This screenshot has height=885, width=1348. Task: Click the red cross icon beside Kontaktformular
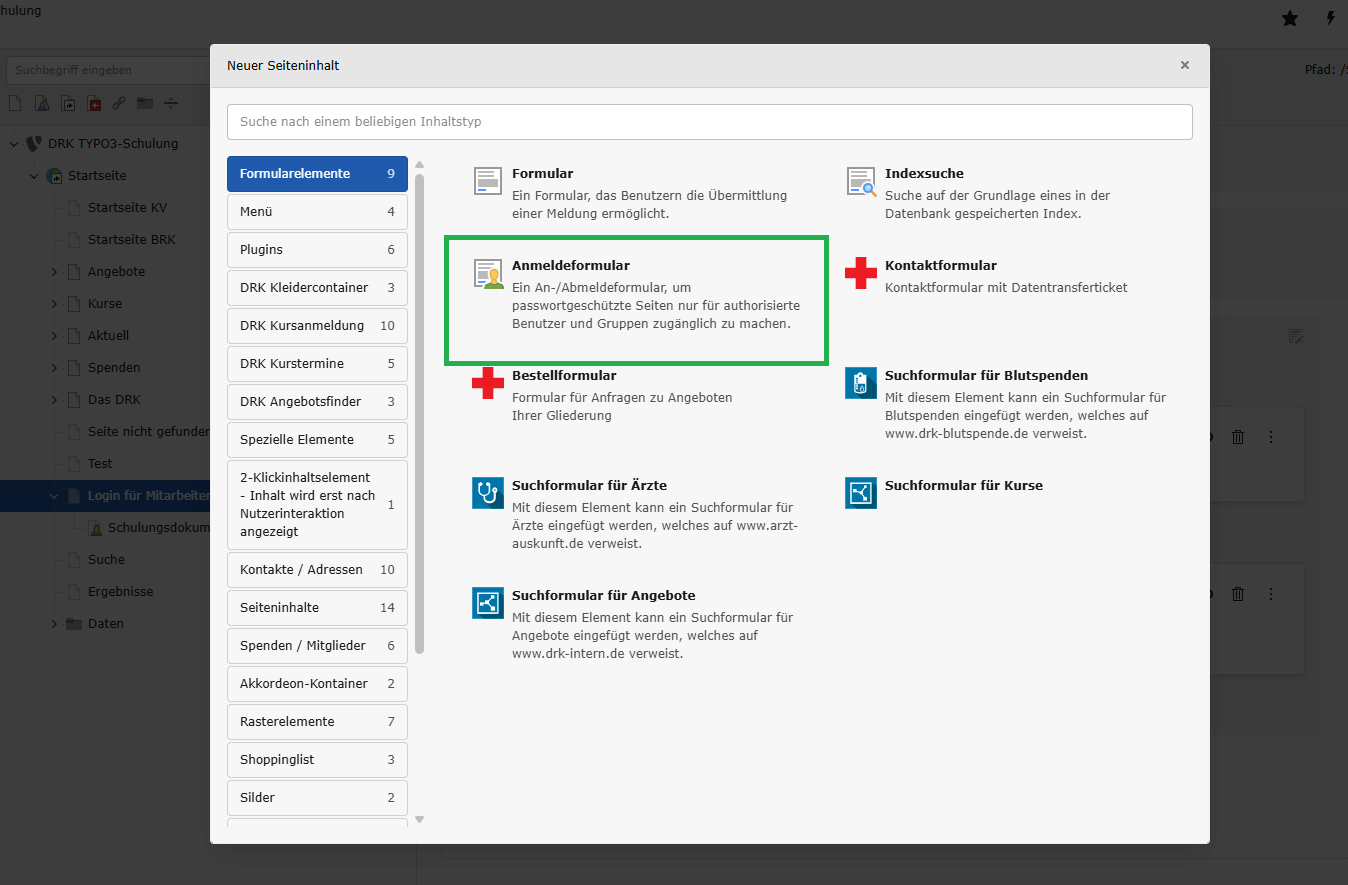tap(861, 273)
